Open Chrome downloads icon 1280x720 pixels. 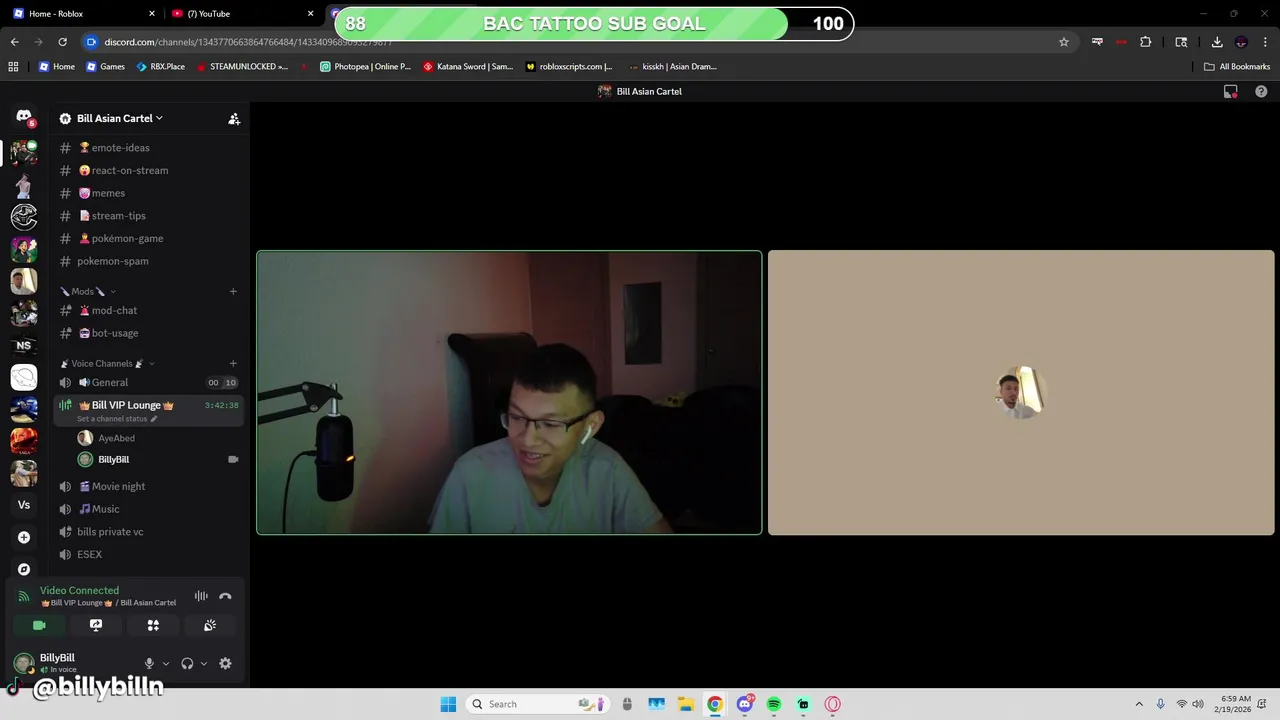tap(1217, 42)
